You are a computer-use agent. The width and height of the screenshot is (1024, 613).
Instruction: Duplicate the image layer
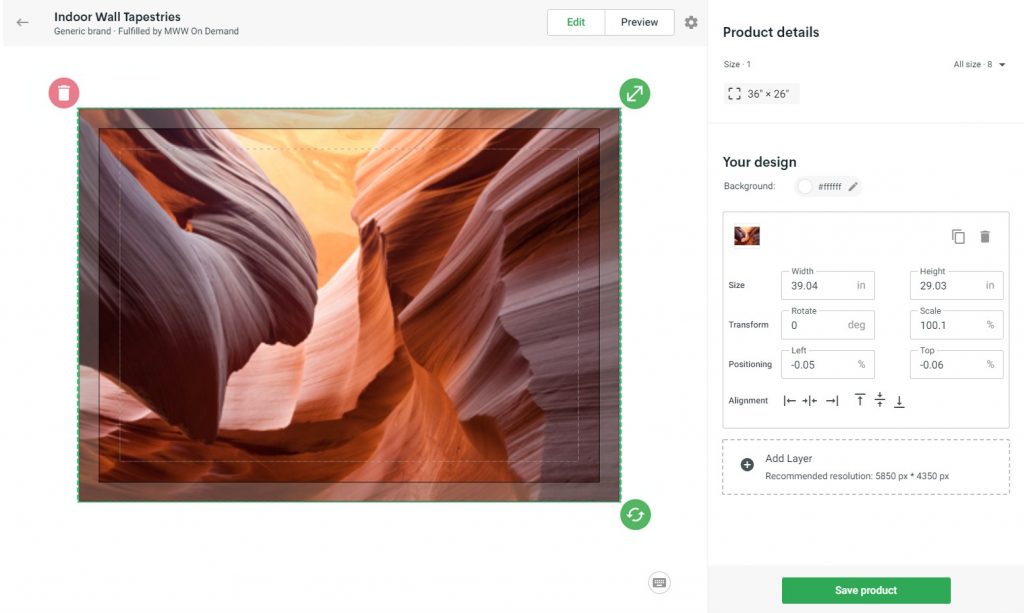[958, 237]
